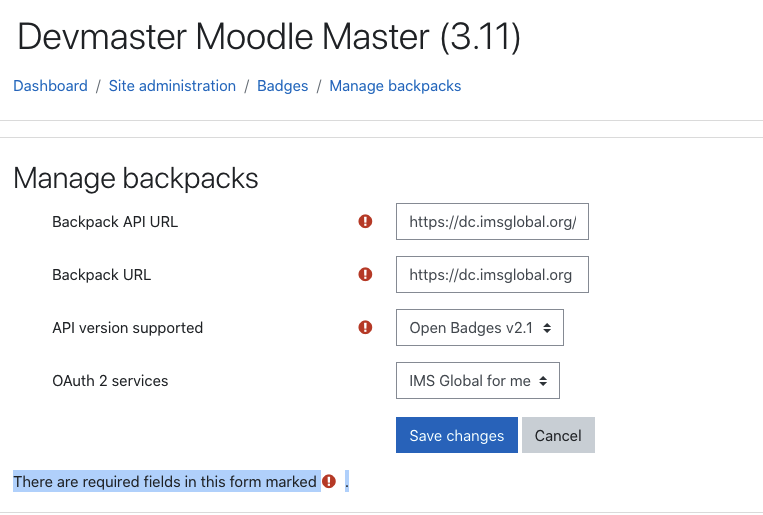Open the Manage backpacks breadcrumb link
Screen dimensions: 763x515
click(395, 86)
